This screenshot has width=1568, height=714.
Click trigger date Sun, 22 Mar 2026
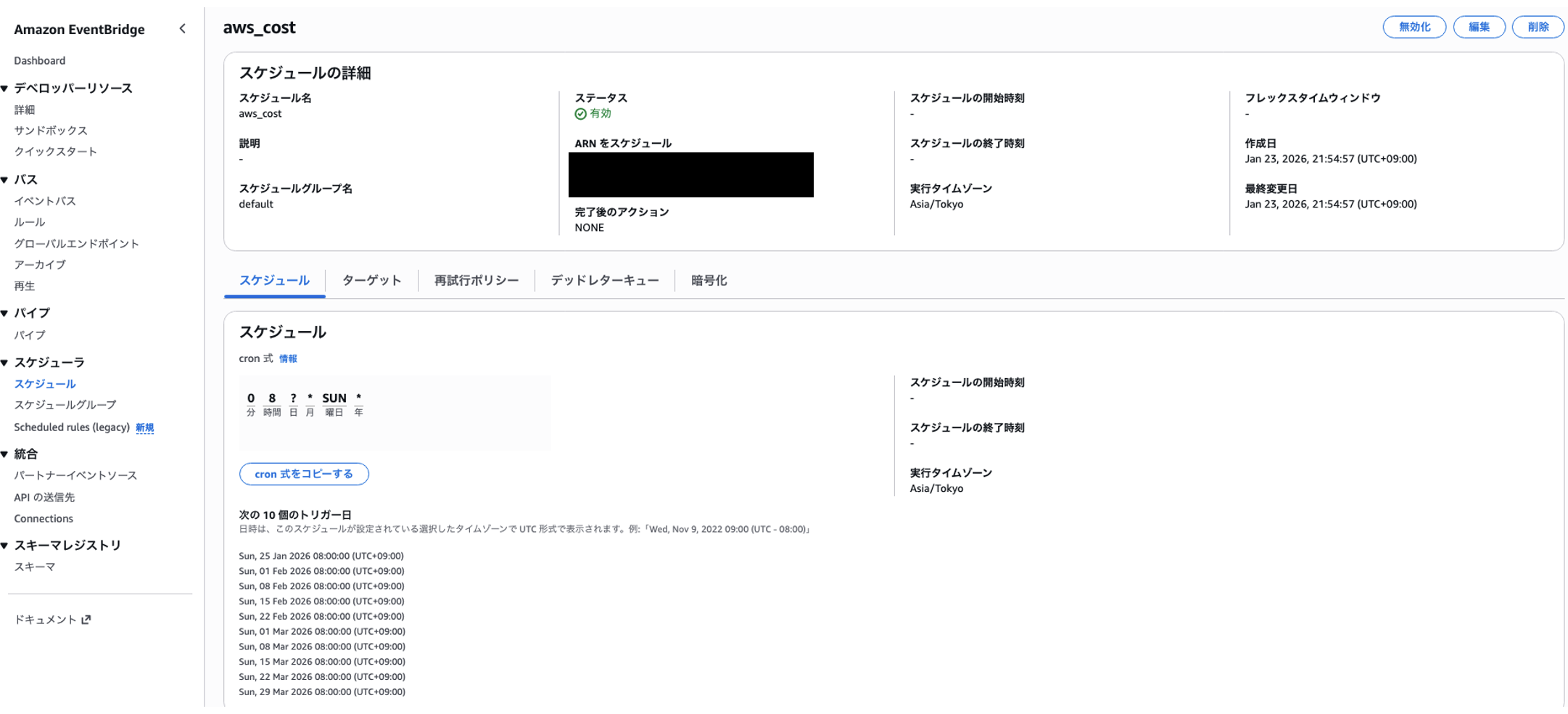[322, 677]
